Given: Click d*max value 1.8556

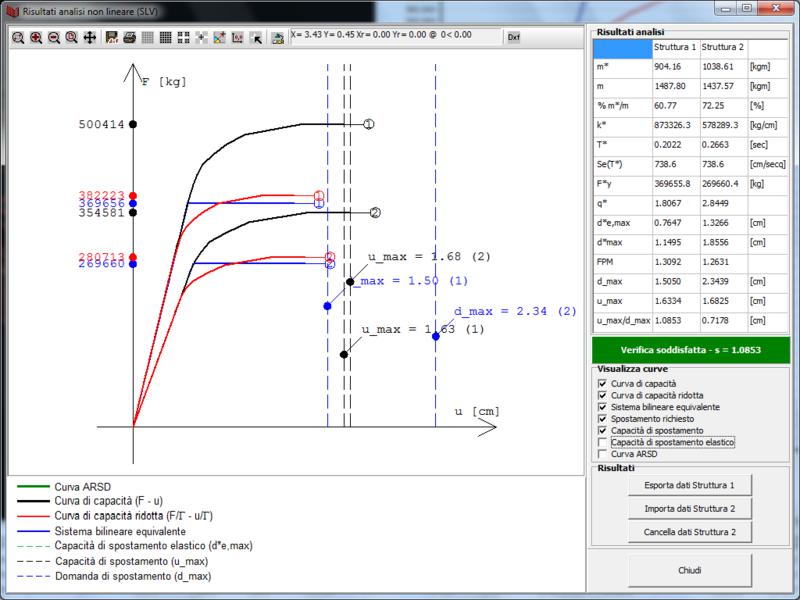Looking at the screenshot, I should click(724, 242).
